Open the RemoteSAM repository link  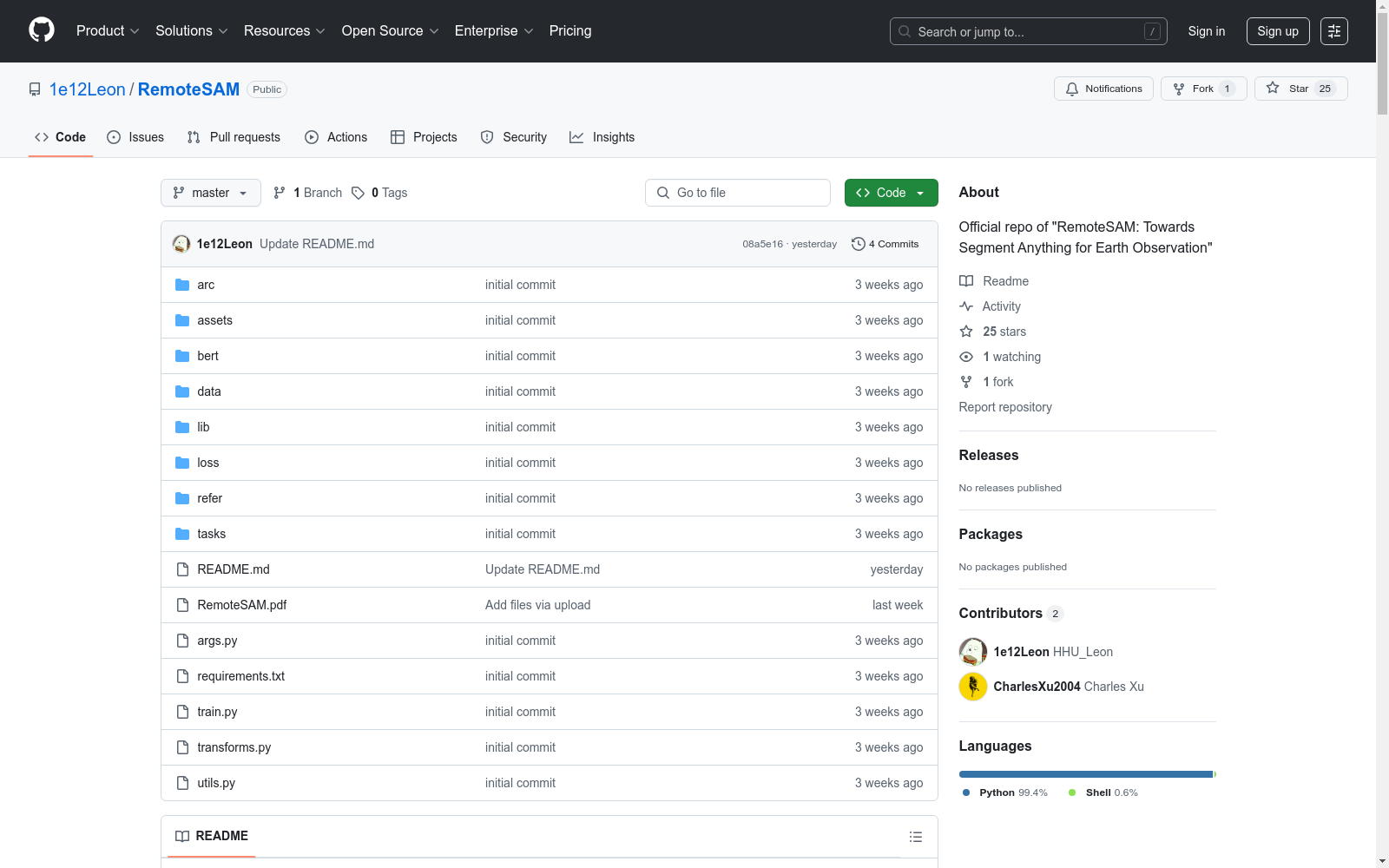188,89
